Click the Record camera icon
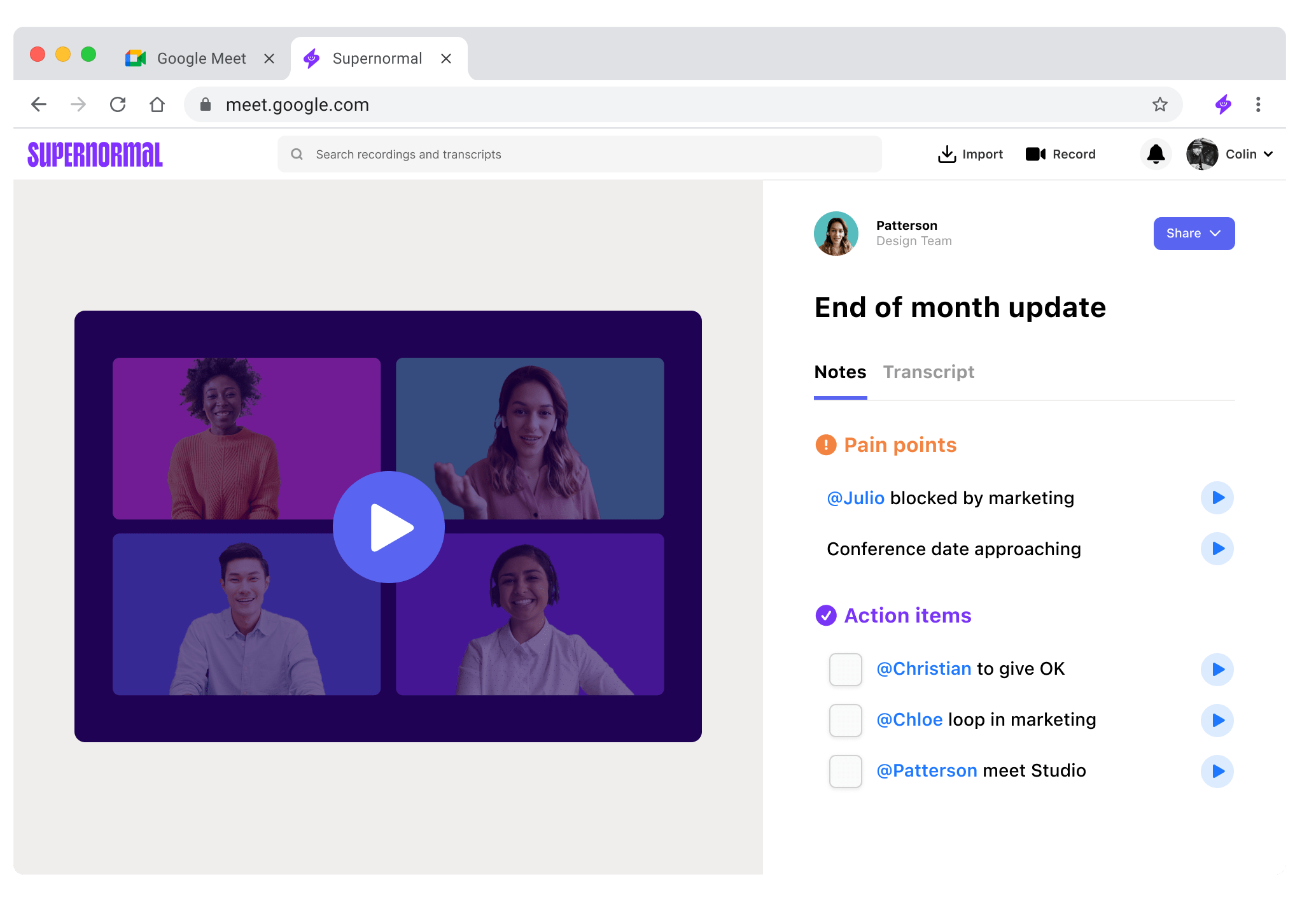 1035,154
